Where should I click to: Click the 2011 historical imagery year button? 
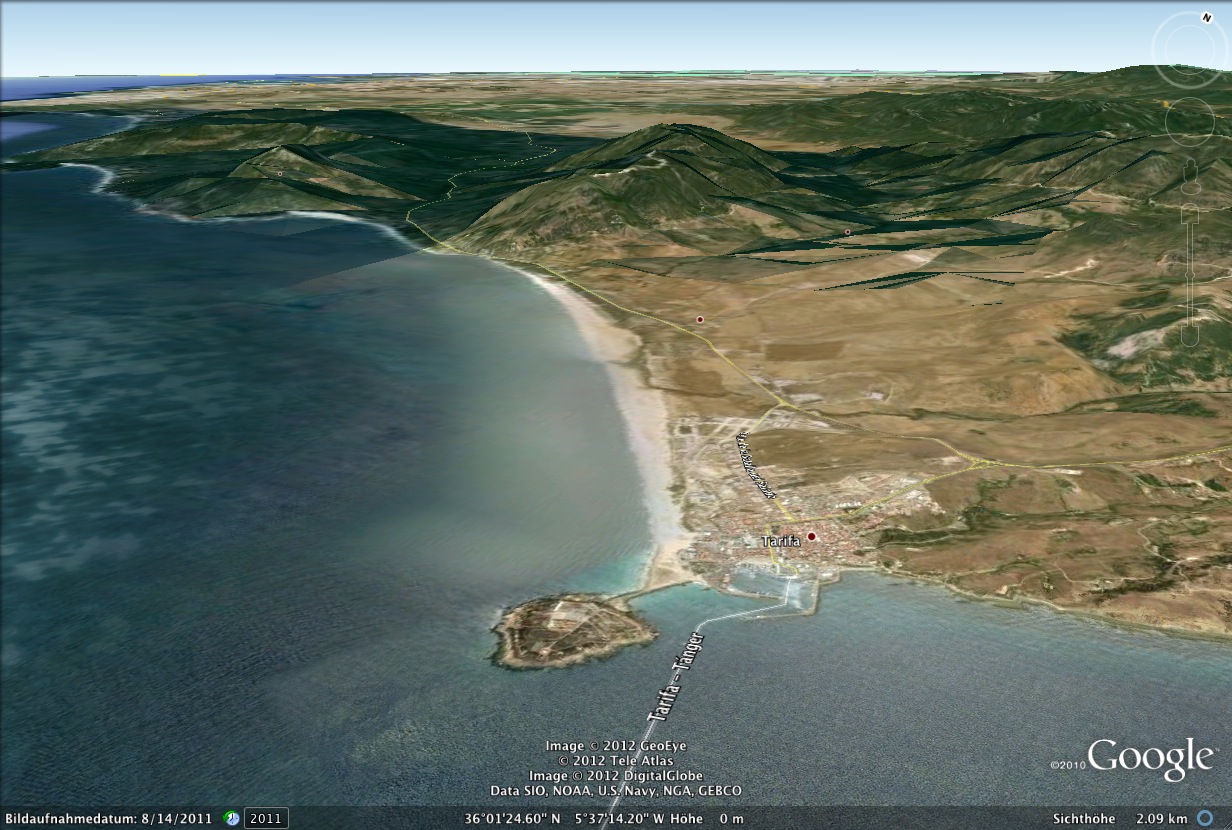pos(266,818)
